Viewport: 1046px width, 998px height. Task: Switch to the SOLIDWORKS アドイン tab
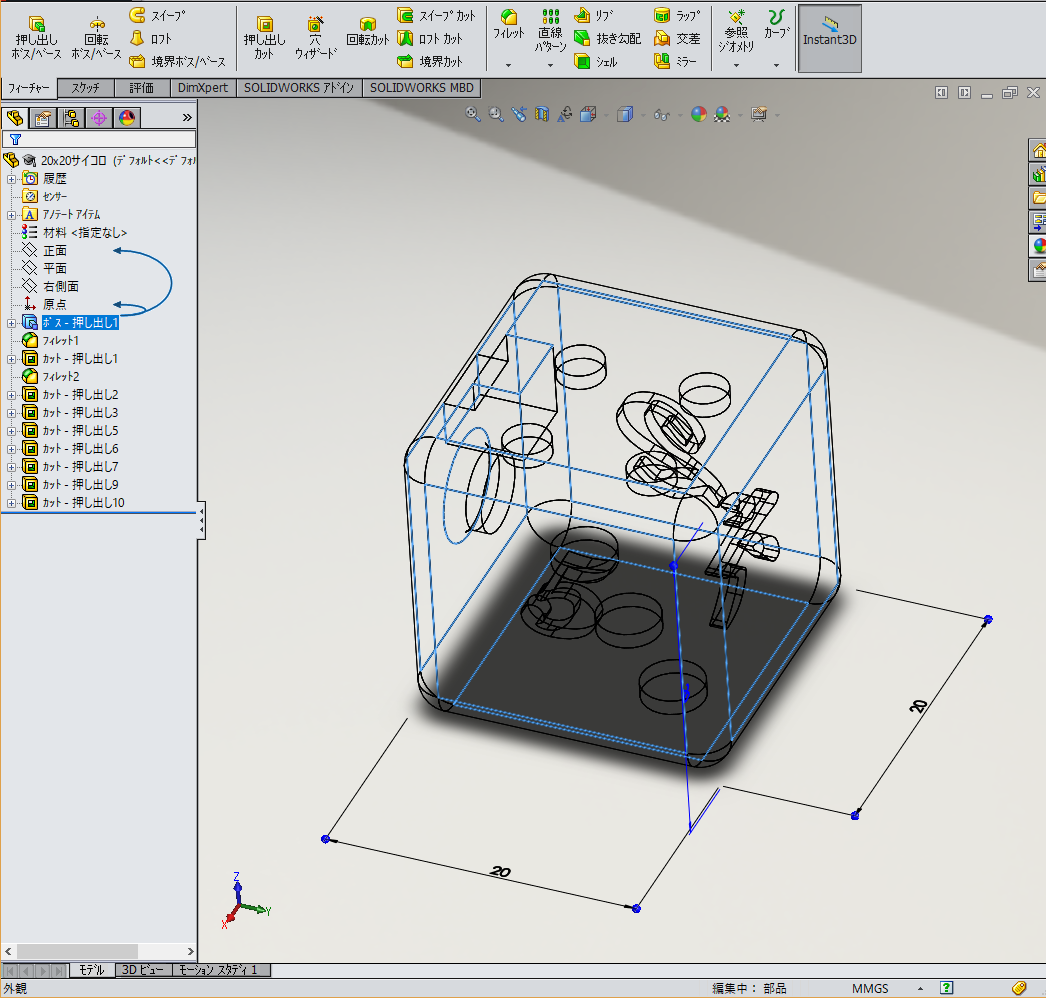pyautogui.click(x=299, y=88)
